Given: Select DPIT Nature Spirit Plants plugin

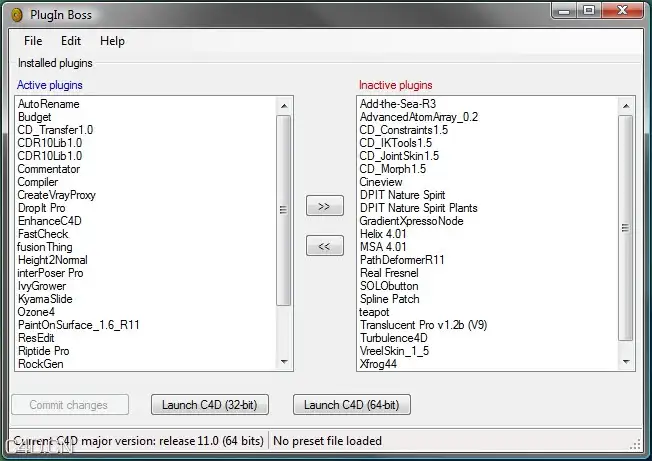Looking at the screenshot, I should [418, 208].
